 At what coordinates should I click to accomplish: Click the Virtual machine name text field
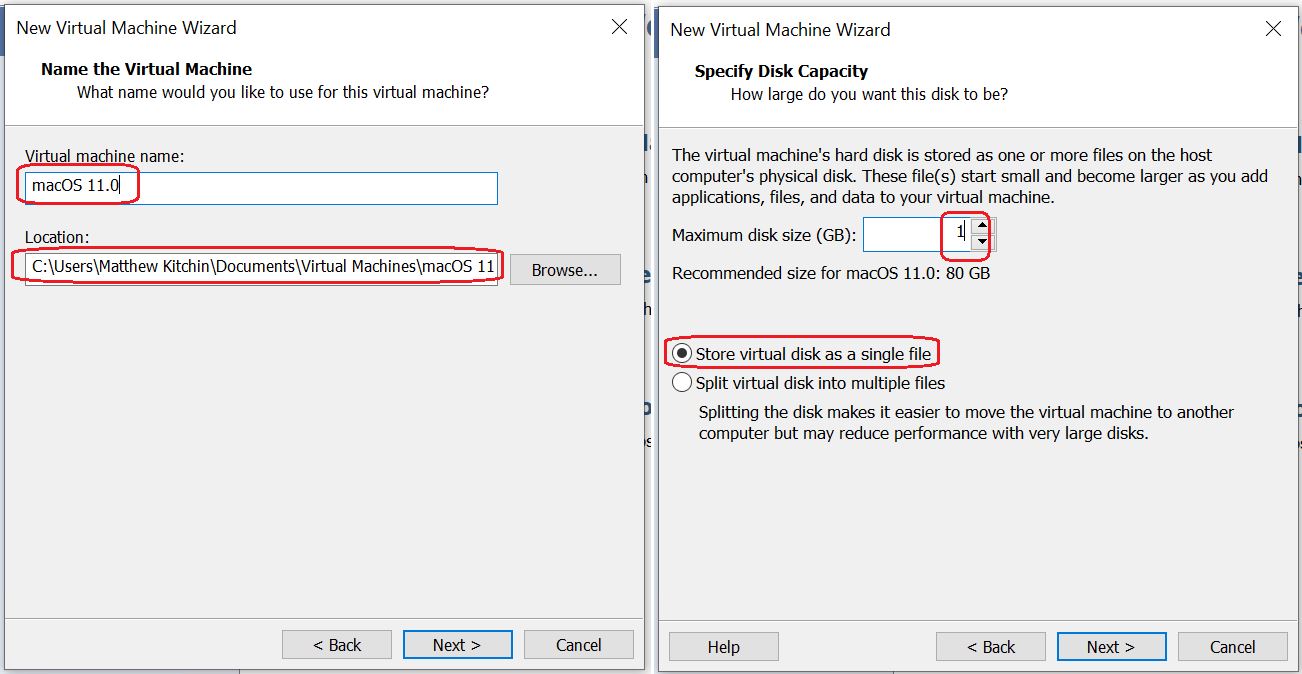point(300,187)
